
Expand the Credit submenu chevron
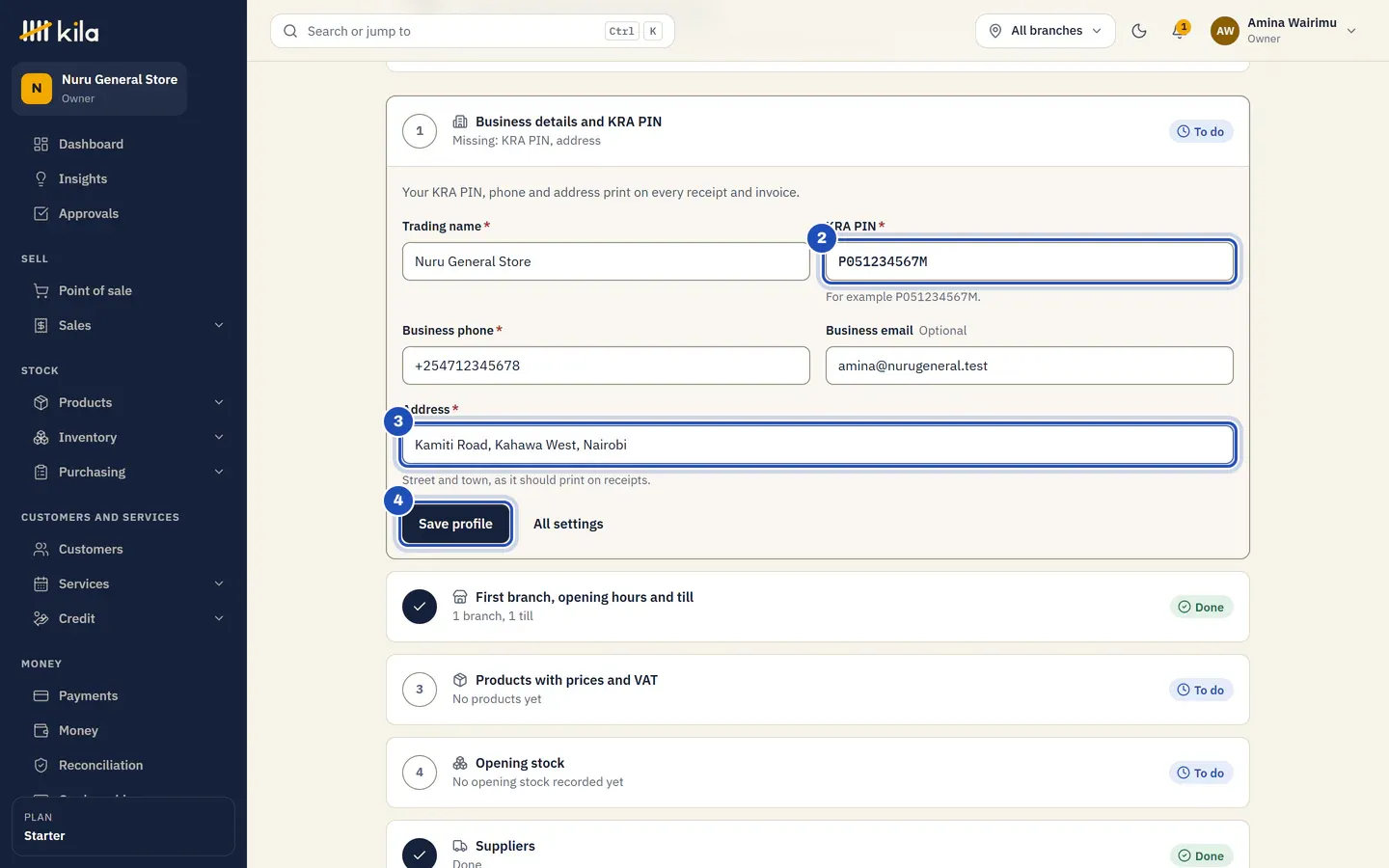219,619
